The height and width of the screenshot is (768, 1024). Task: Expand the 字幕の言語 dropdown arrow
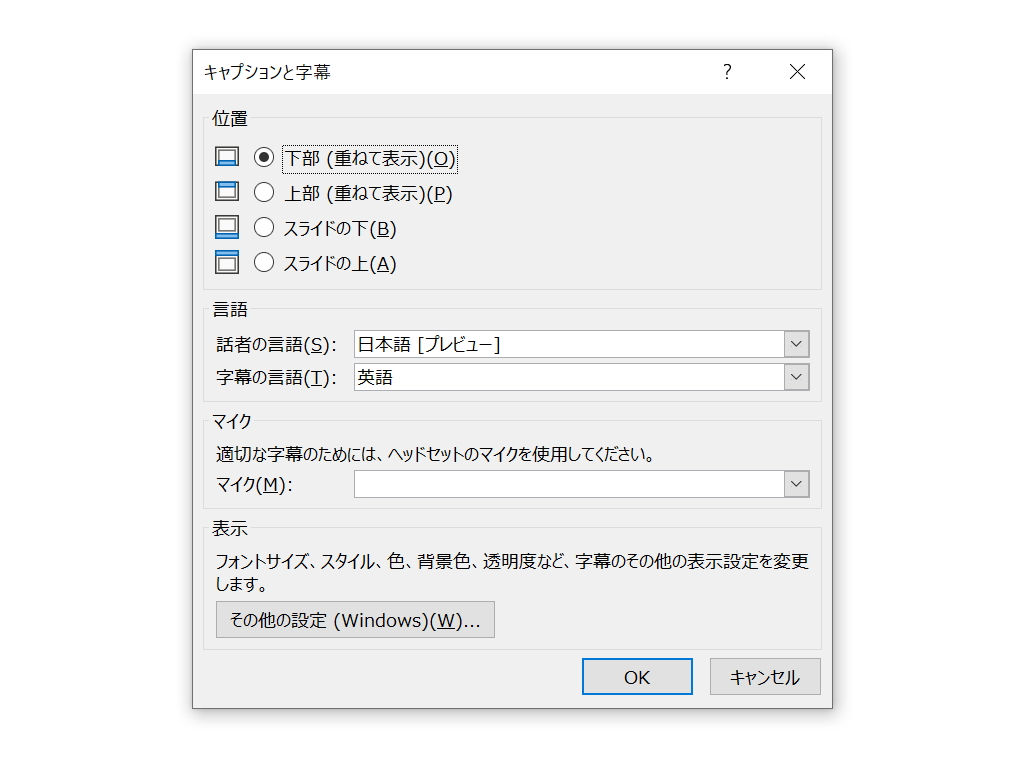[x=796, y=377]
